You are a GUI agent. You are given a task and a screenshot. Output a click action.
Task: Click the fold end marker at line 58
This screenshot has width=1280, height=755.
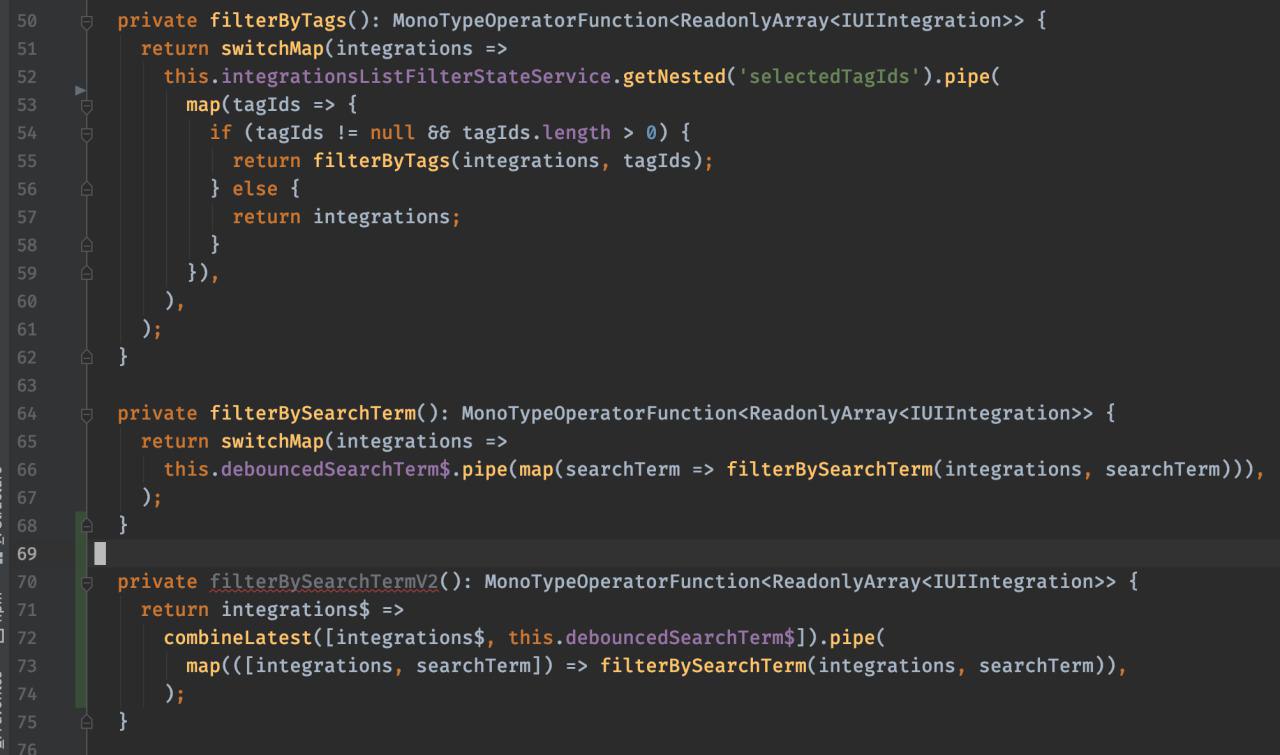tap(87, 245)
